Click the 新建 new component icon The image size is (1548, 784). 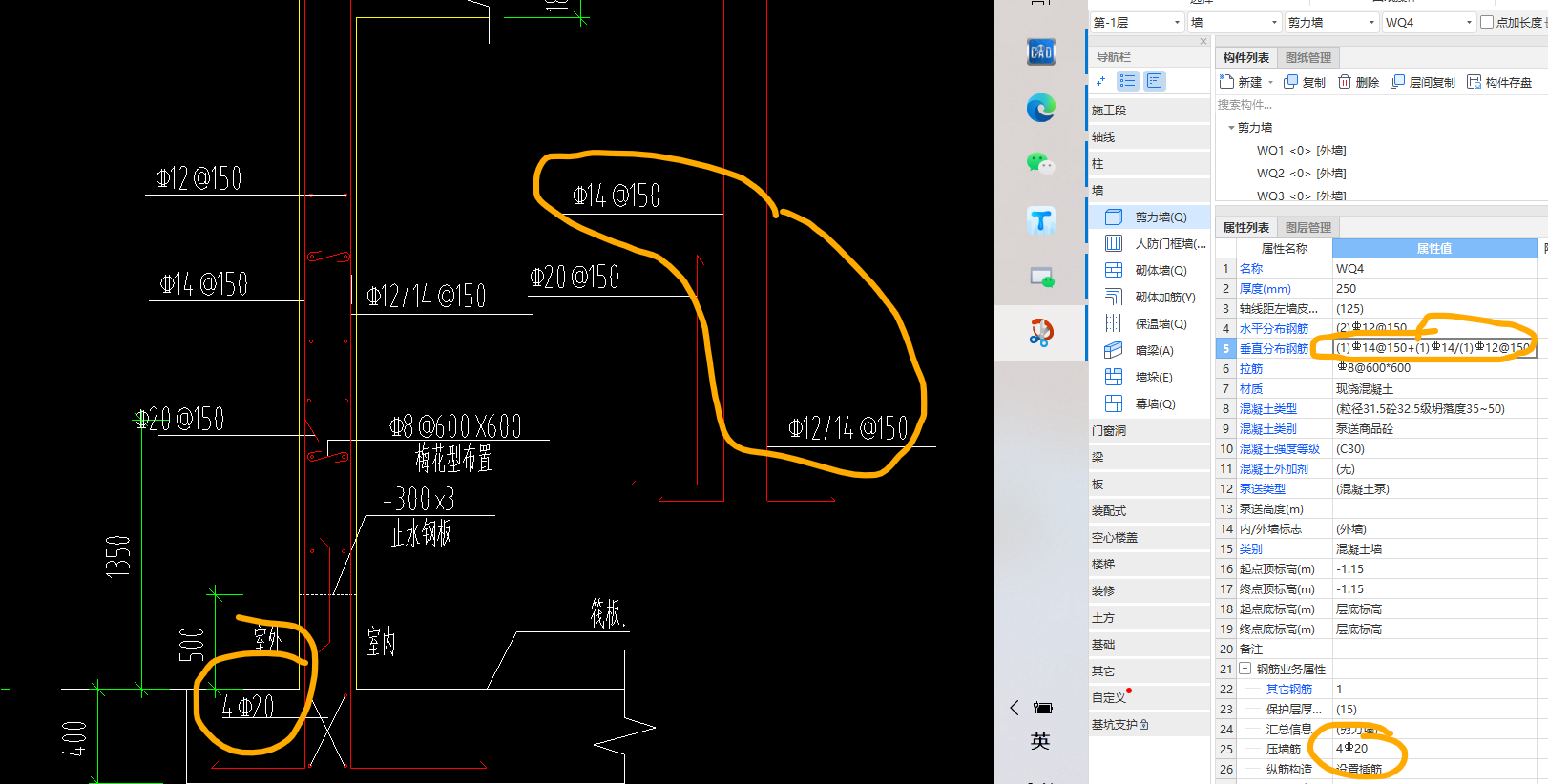coord(1227,82)
